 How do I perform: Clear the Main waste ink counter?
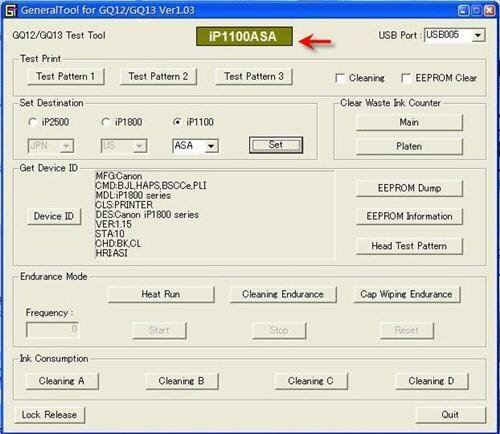[409, 122]
